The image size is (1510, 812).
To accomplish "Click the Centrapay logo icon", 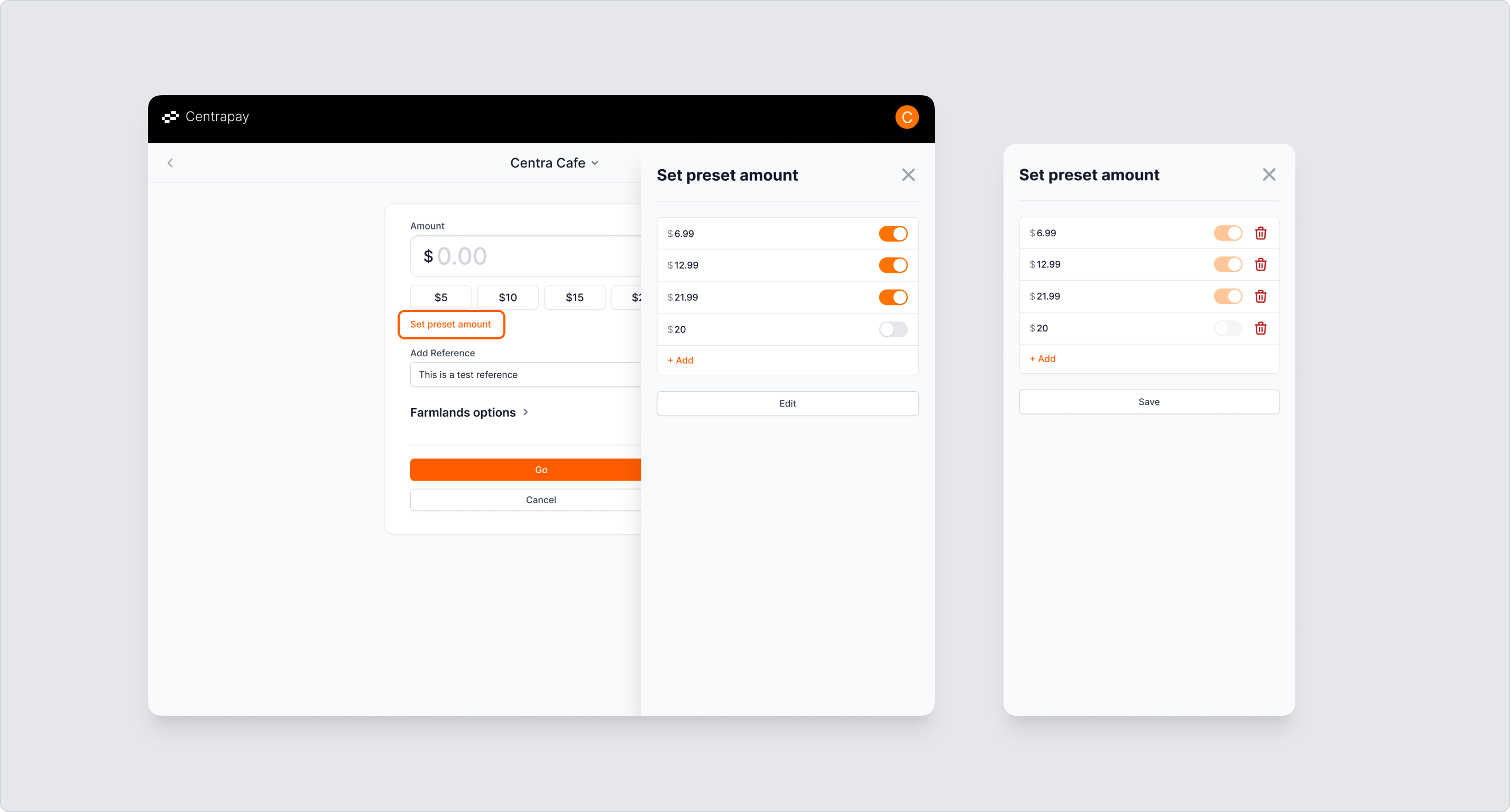I will click(x=170, y=117).
